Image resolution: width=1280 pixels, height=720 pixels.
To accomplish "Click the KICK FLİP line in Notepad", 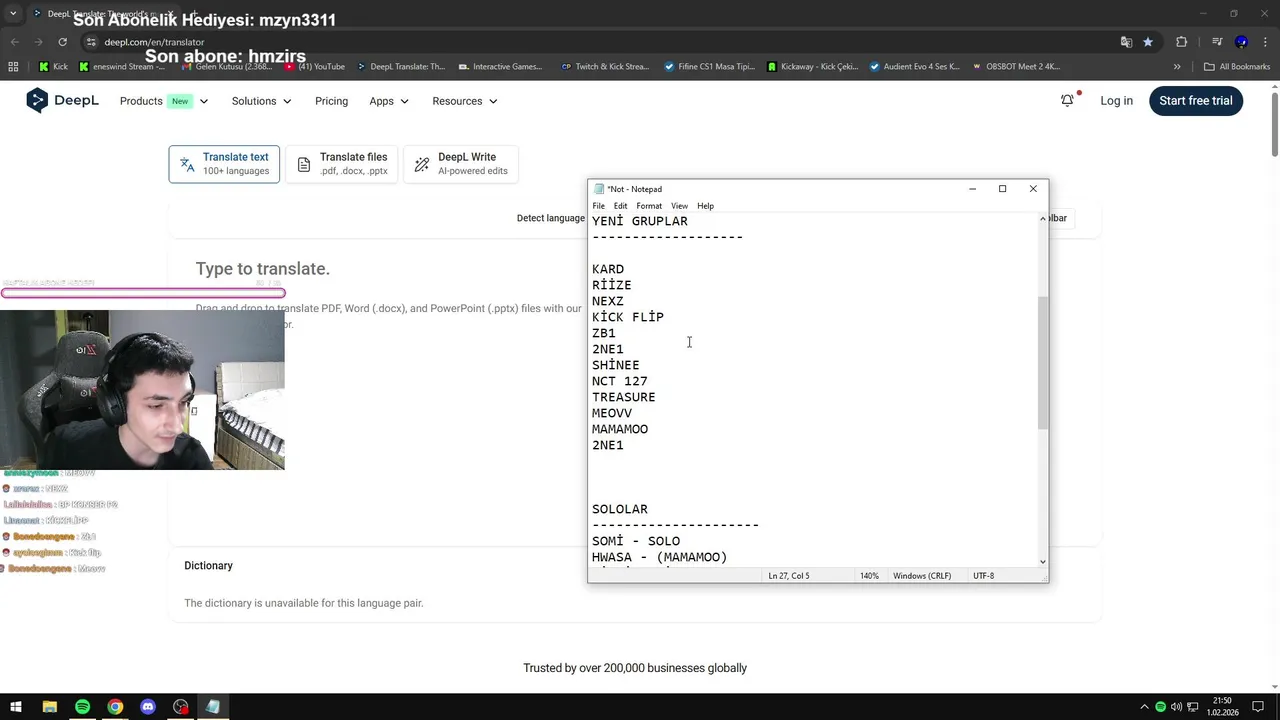I will (x=627, y=317).
